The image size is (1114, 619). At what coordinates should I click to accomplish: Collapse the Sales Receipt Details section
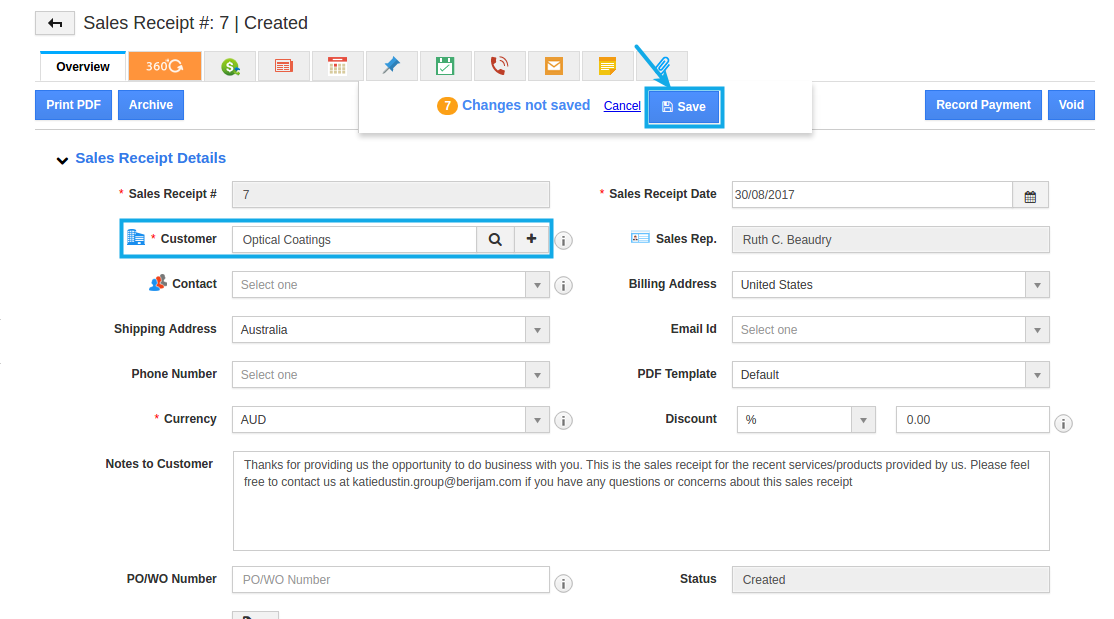tap(63, 160)
